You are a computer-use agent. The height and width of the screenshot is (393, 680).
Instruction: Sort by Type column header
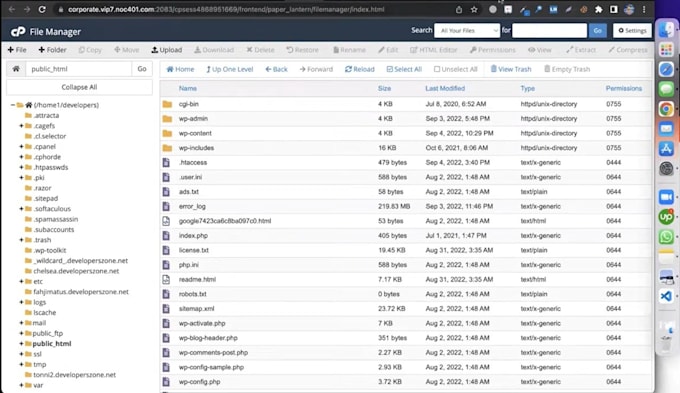click(527, 88)
